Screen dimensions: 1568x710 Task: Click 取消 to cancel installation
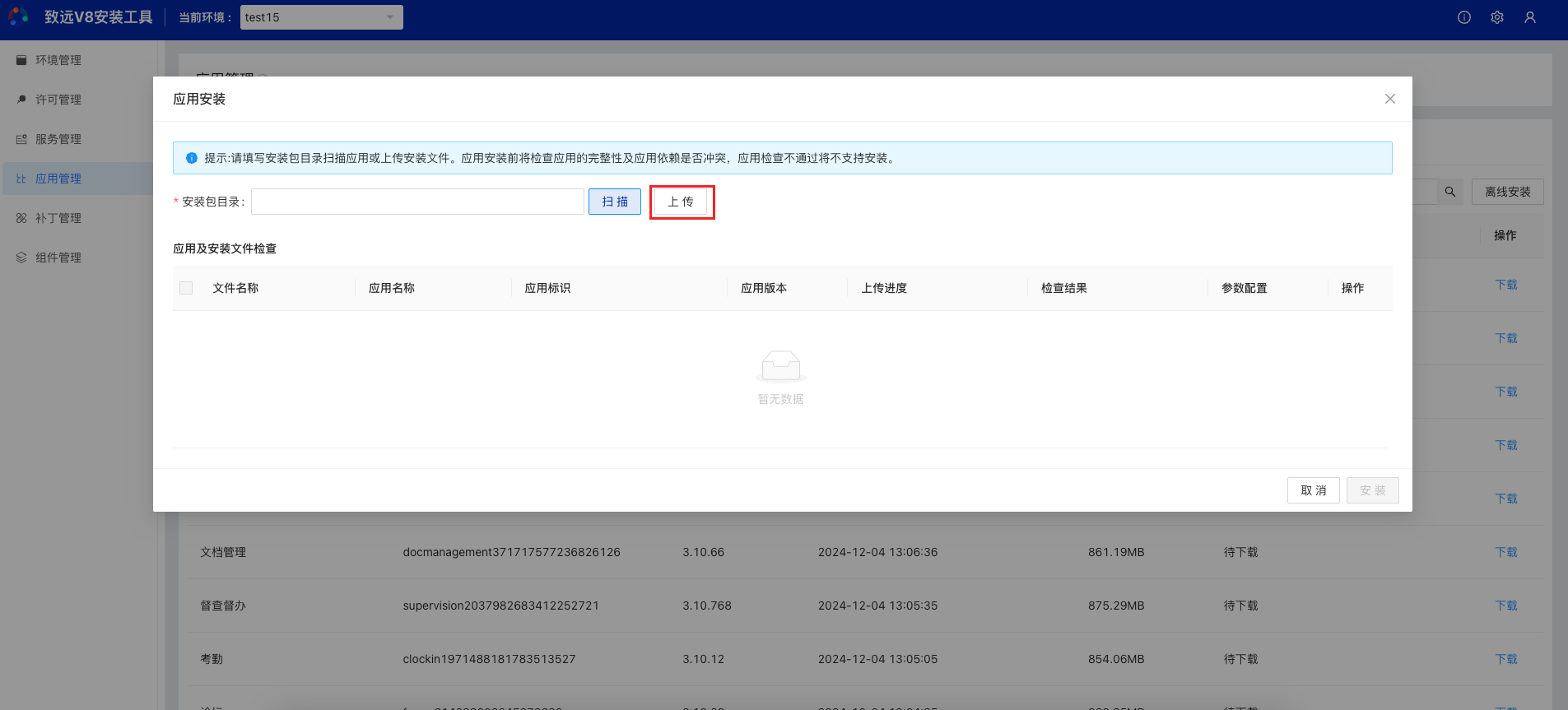click(1313, 490)
